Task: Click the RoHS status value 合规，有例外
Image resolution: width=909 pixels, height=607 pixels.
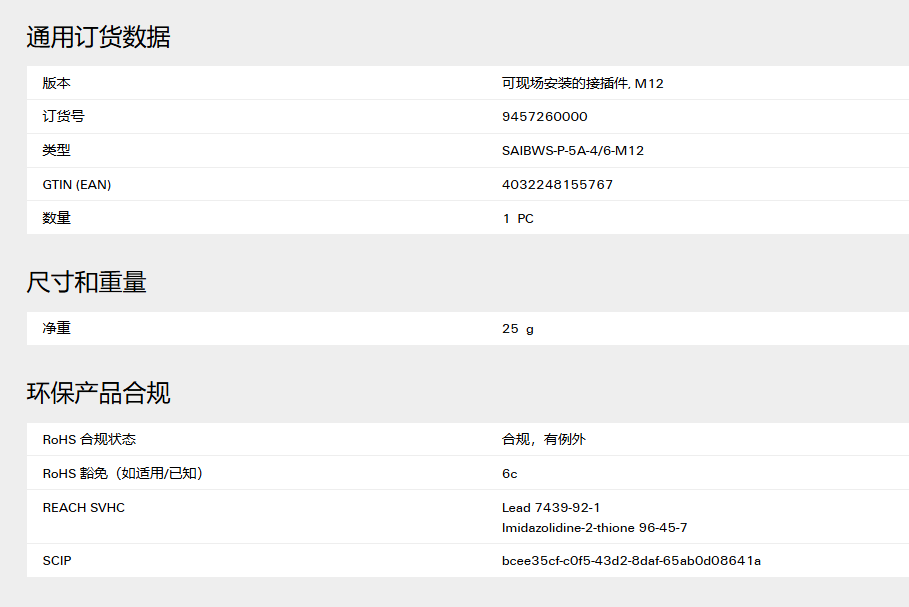Action: coord(544,439)
